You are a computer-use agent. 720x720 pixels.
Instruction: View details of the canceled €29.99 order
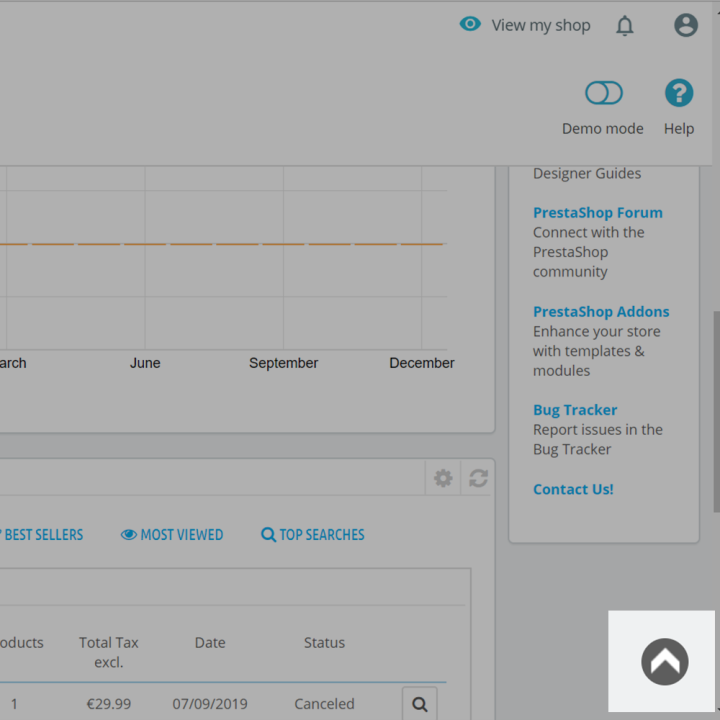coord(419,703)
